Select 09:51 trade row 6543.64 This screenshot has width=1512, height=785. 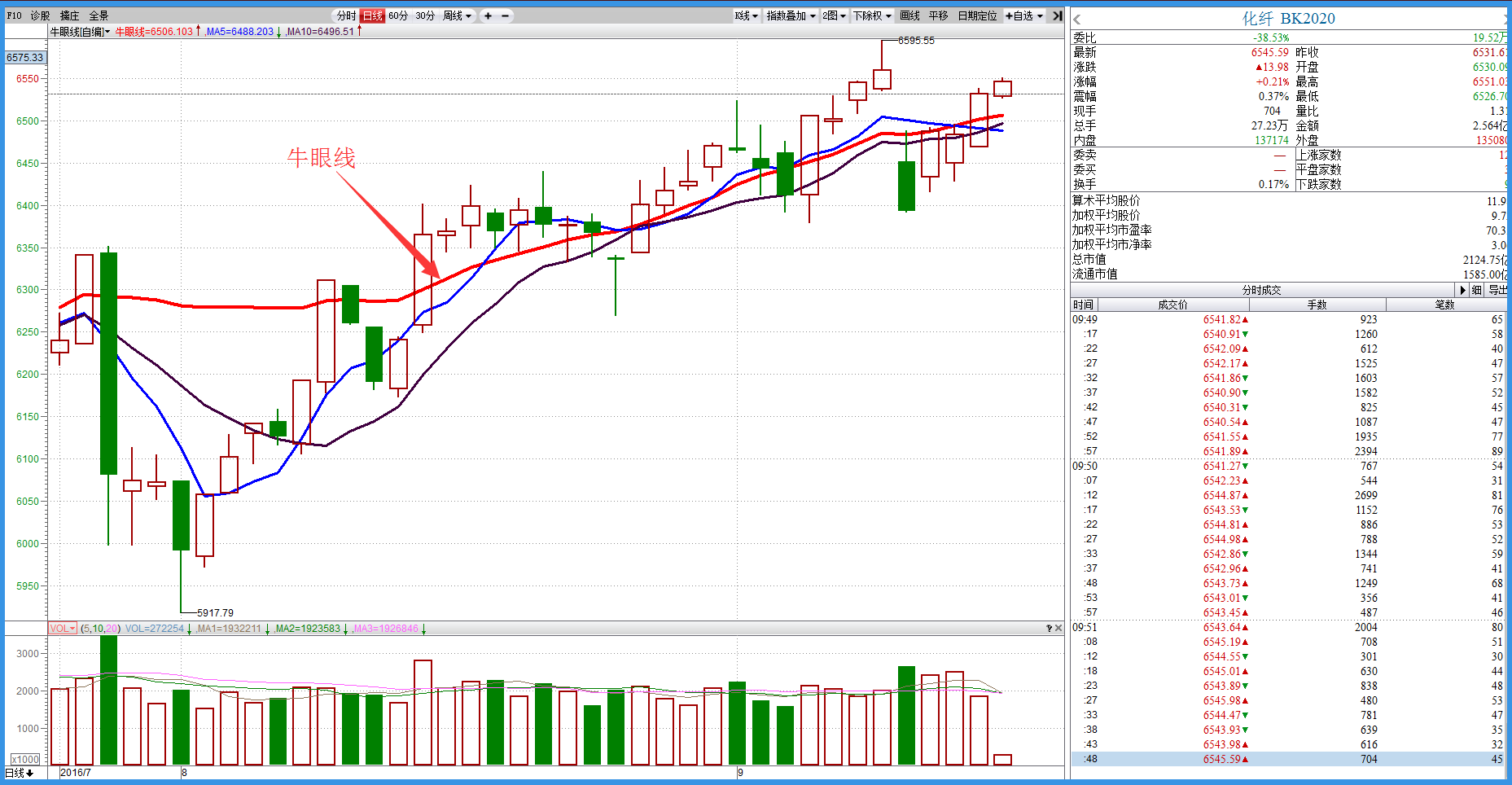tap(1288, 627)
